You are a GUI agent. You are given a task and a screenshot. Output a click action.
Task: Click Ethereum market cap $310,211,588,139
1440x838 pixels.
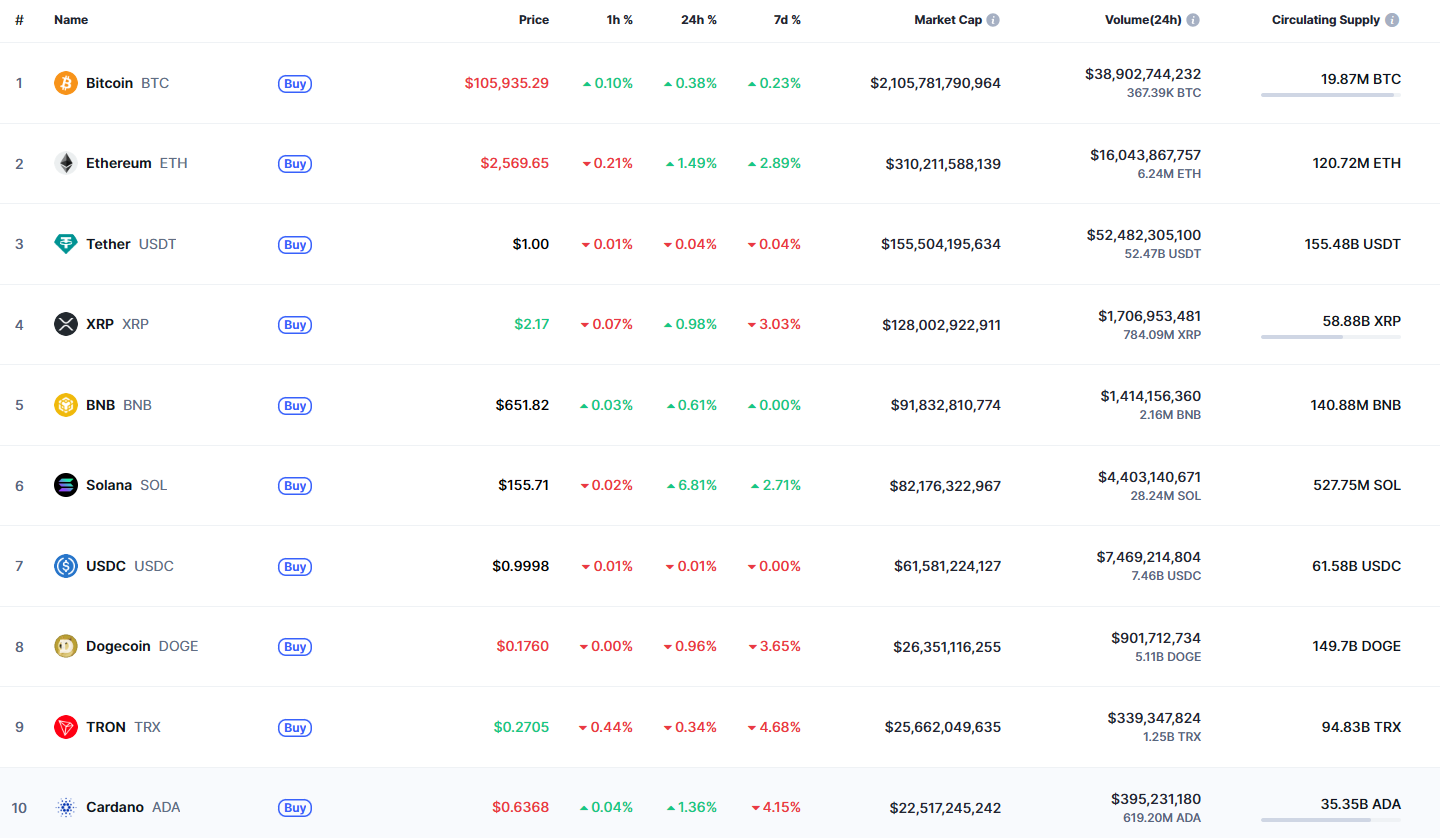(x=943, y=163)
